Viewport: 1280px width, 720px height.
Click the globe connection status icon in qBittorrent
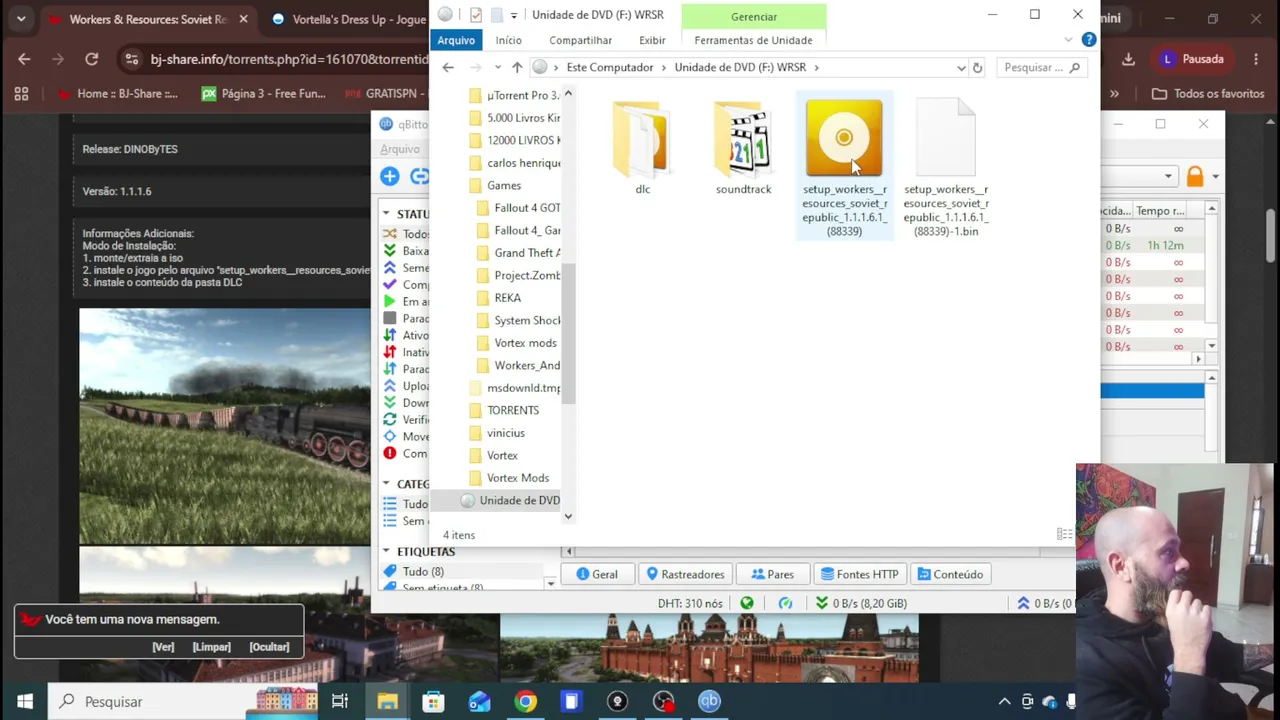pyautogui.click(x=747, y=603)
